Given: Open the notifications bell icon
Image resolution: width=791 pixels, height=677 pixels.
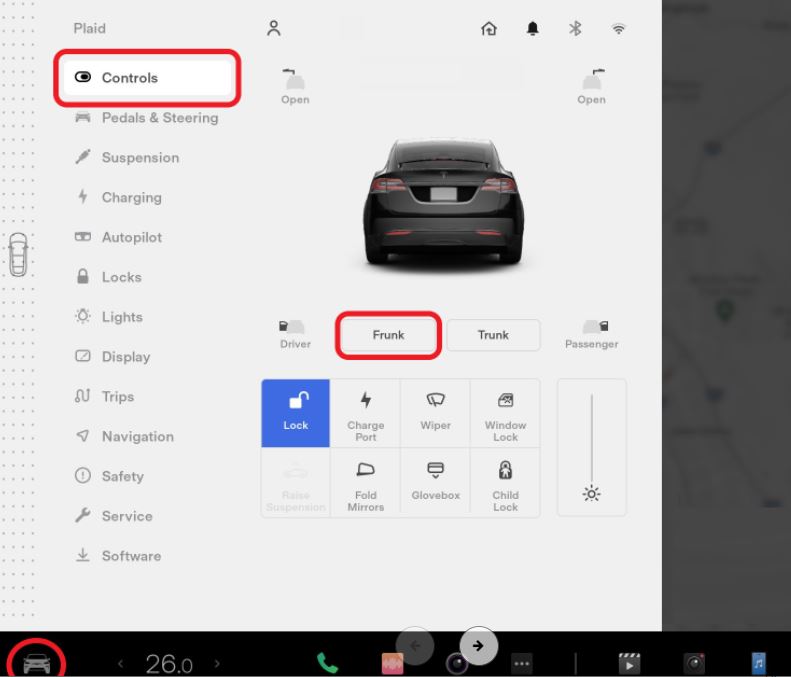Looking at the screenshot, I should click(x=533, y=29).
